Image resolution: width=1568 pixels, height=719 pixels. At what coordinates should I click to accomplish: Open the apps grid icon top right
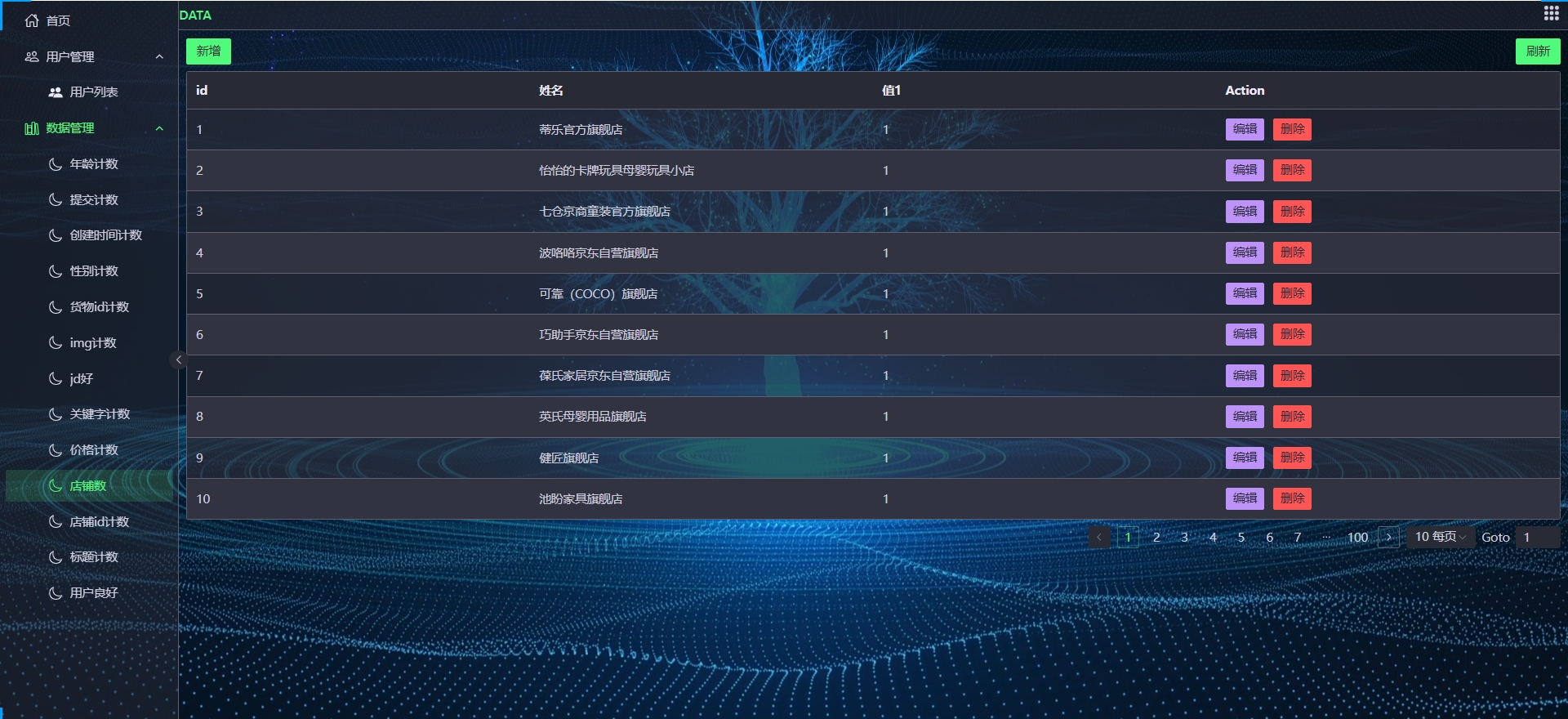point(1551,13)
